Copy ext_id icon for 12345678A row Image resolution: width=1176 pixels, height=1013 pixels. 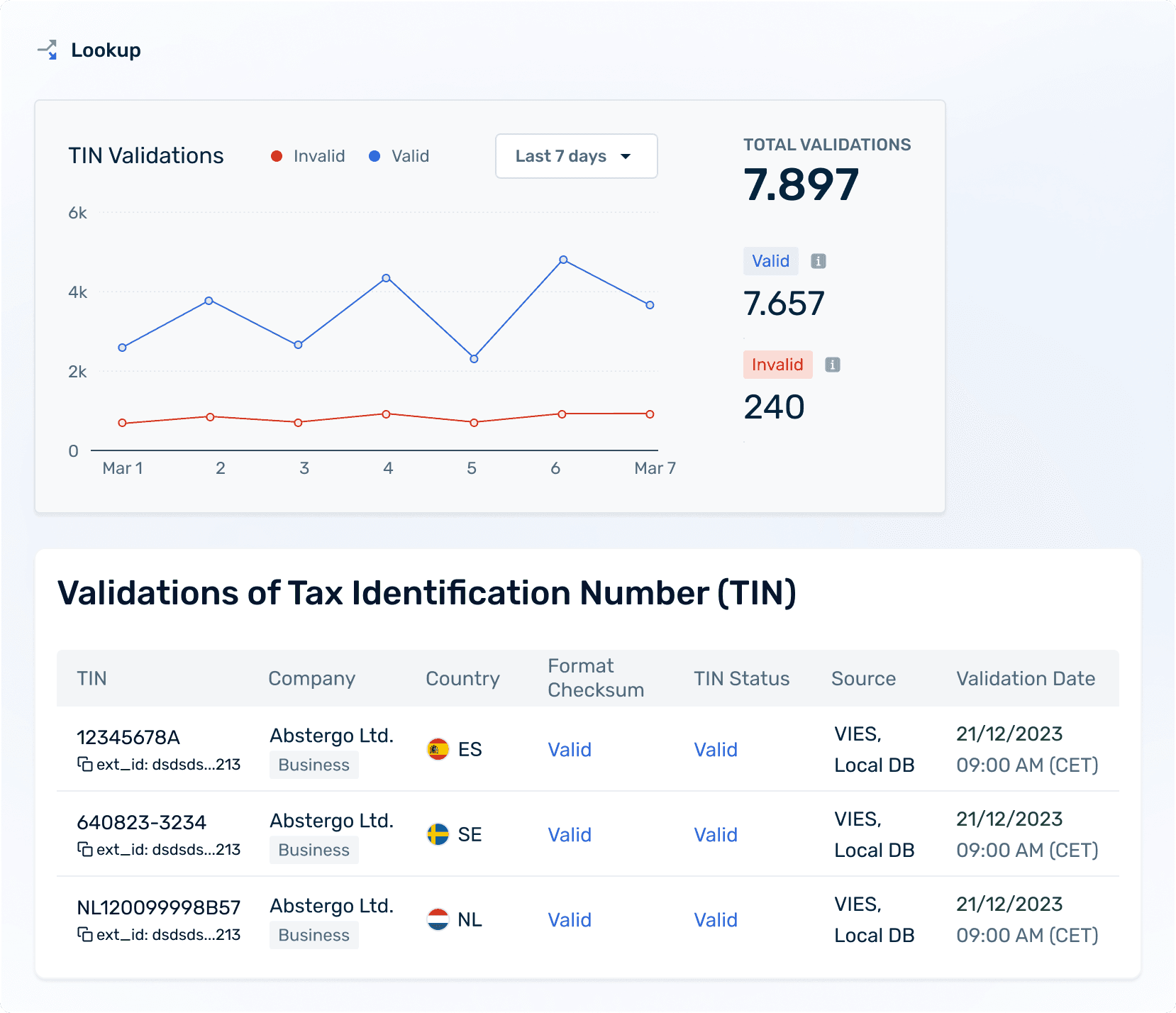coord(84,764)
